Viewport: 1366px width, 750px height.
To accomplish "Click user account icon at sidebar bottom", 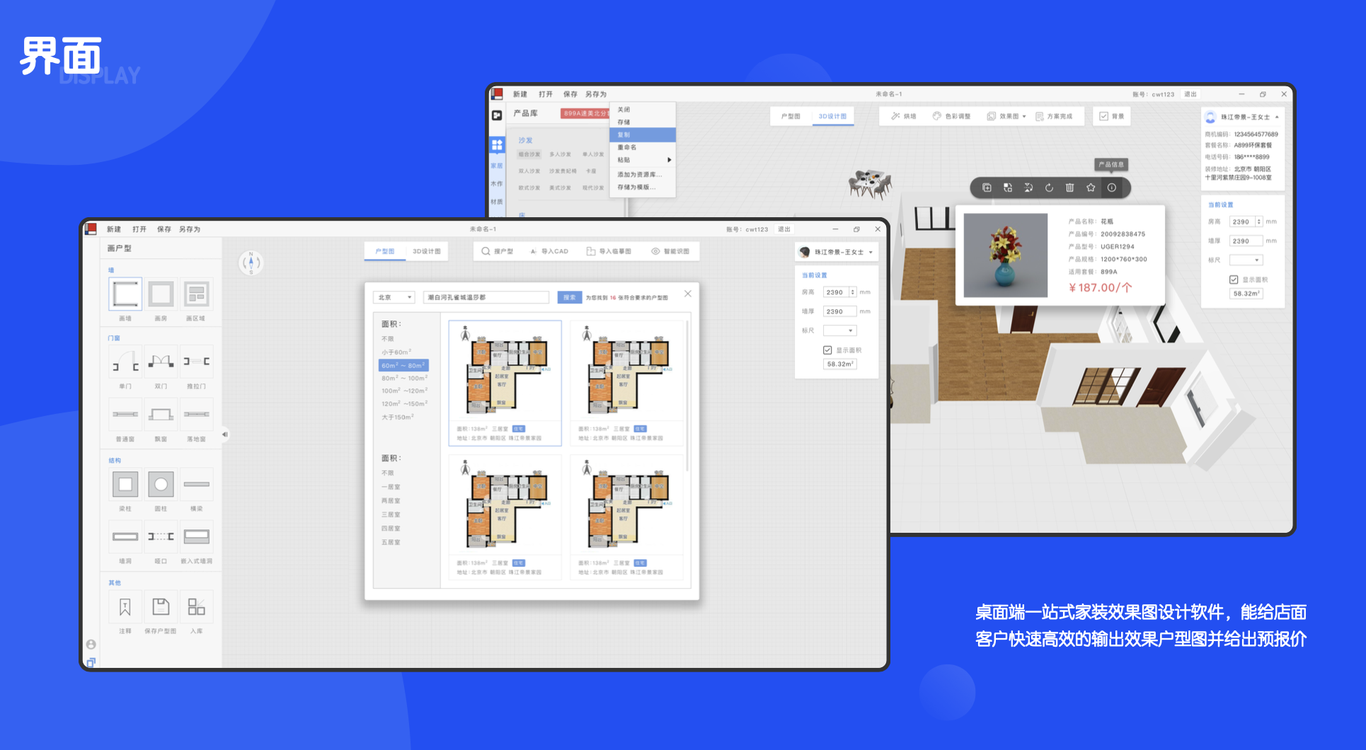I will click(x=91, y=644).
